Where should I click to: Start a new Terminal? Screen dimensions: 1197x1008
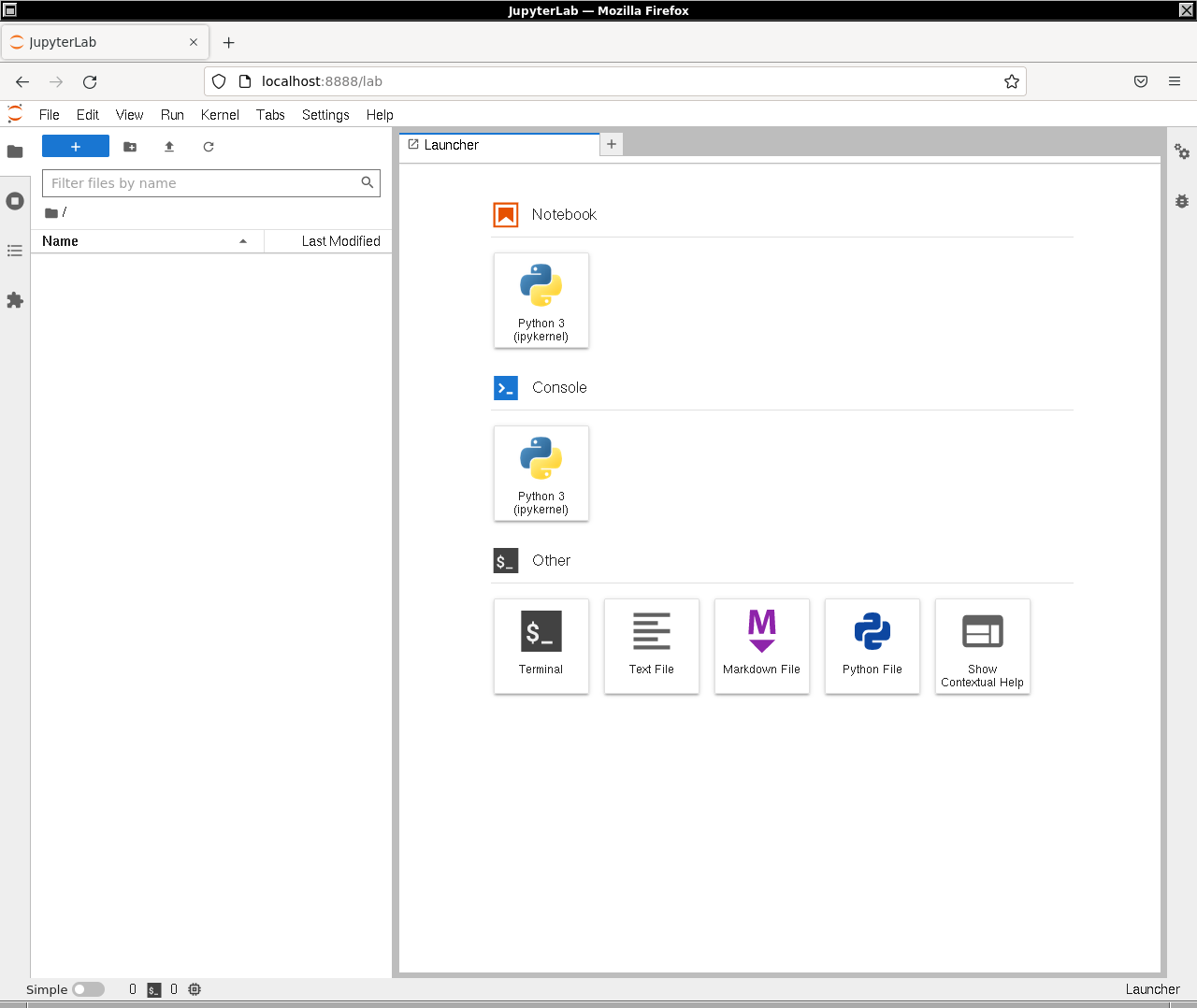coord(541,646)
